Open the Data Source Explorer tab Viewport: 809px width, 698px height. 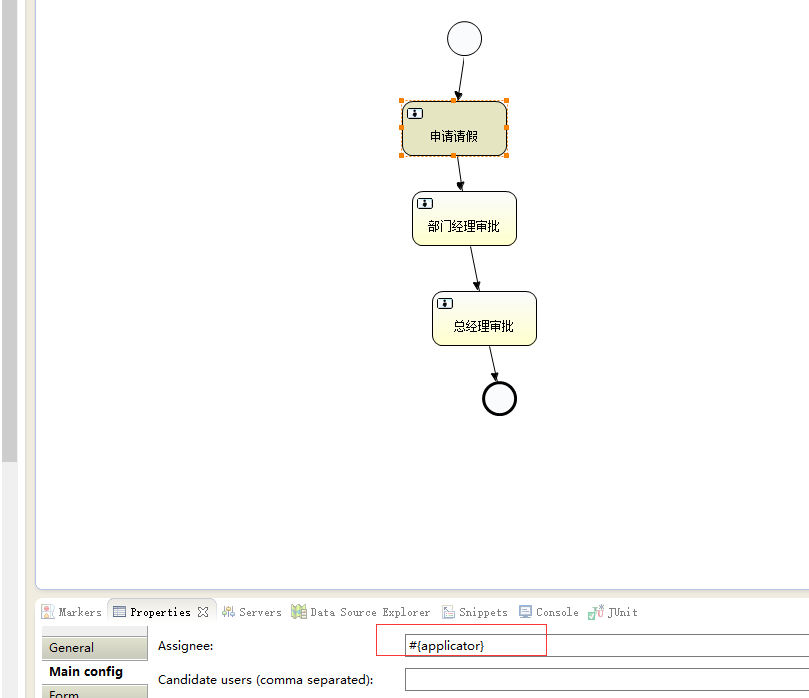tap(361, 612)
